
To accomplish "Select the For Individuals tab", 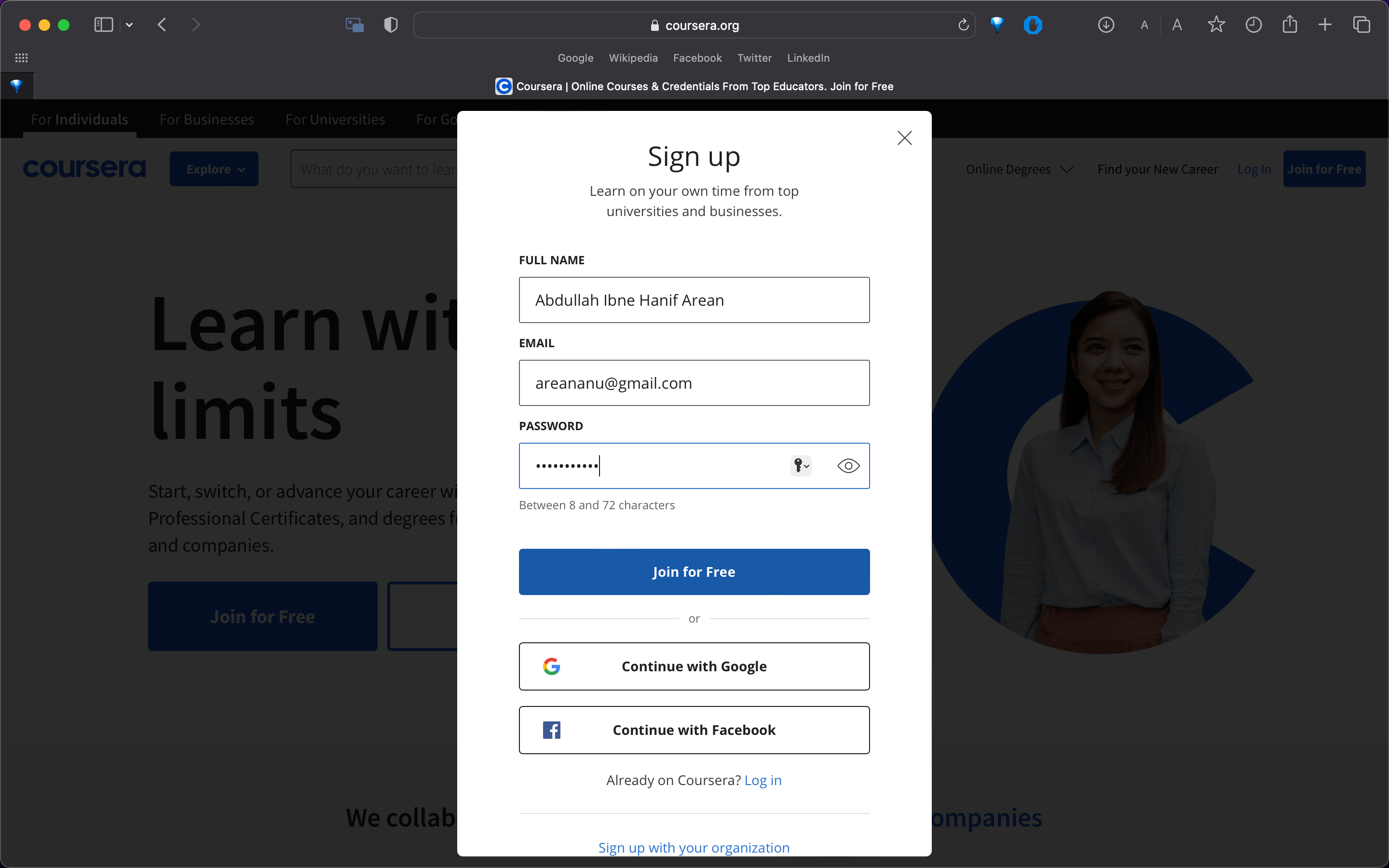I will 80,118.
